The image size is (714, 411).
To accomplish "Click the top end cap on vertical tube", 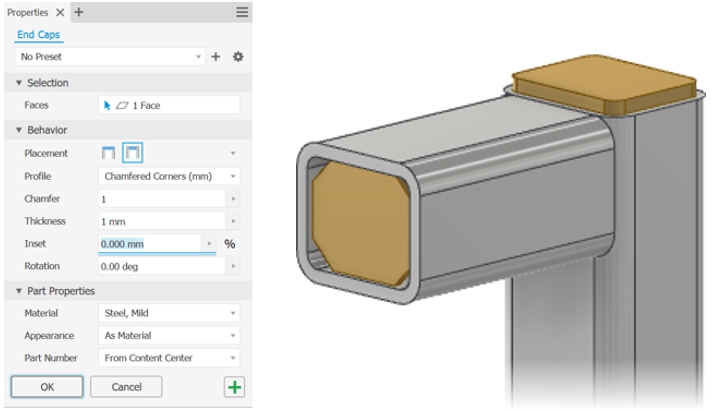I will pyautogui.click(x=604, y=83).
